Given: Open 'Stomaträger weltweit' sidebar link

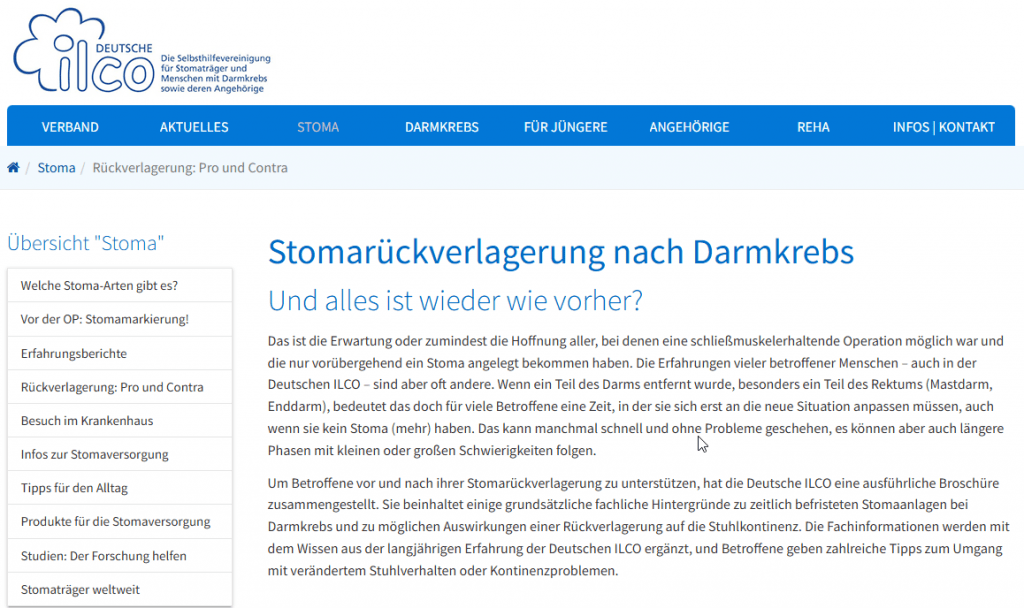Looking at the screenshot, I should (80, 590).
